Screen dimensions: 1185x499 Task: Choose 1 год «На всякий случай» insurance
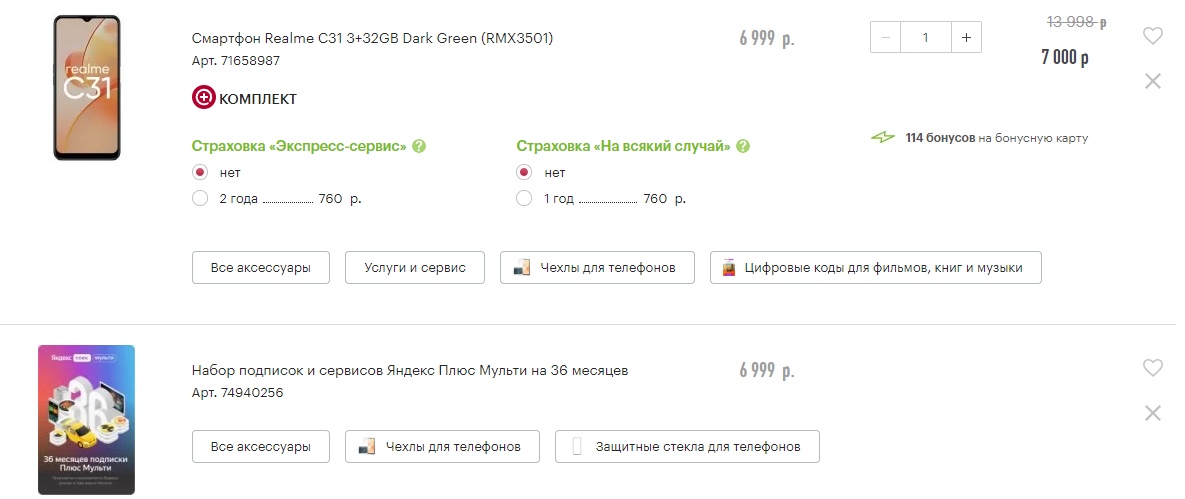click(524, 198)
